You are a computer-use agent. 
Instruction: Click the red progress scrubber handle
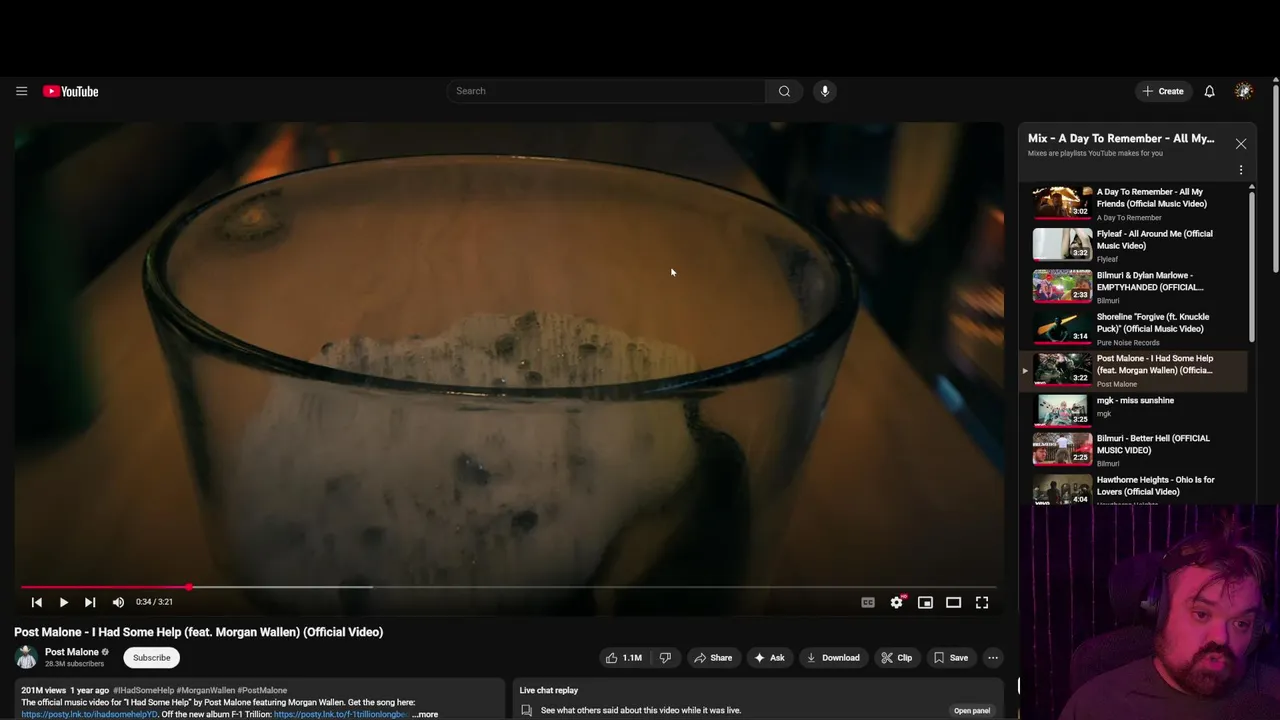tap(188, 587)
